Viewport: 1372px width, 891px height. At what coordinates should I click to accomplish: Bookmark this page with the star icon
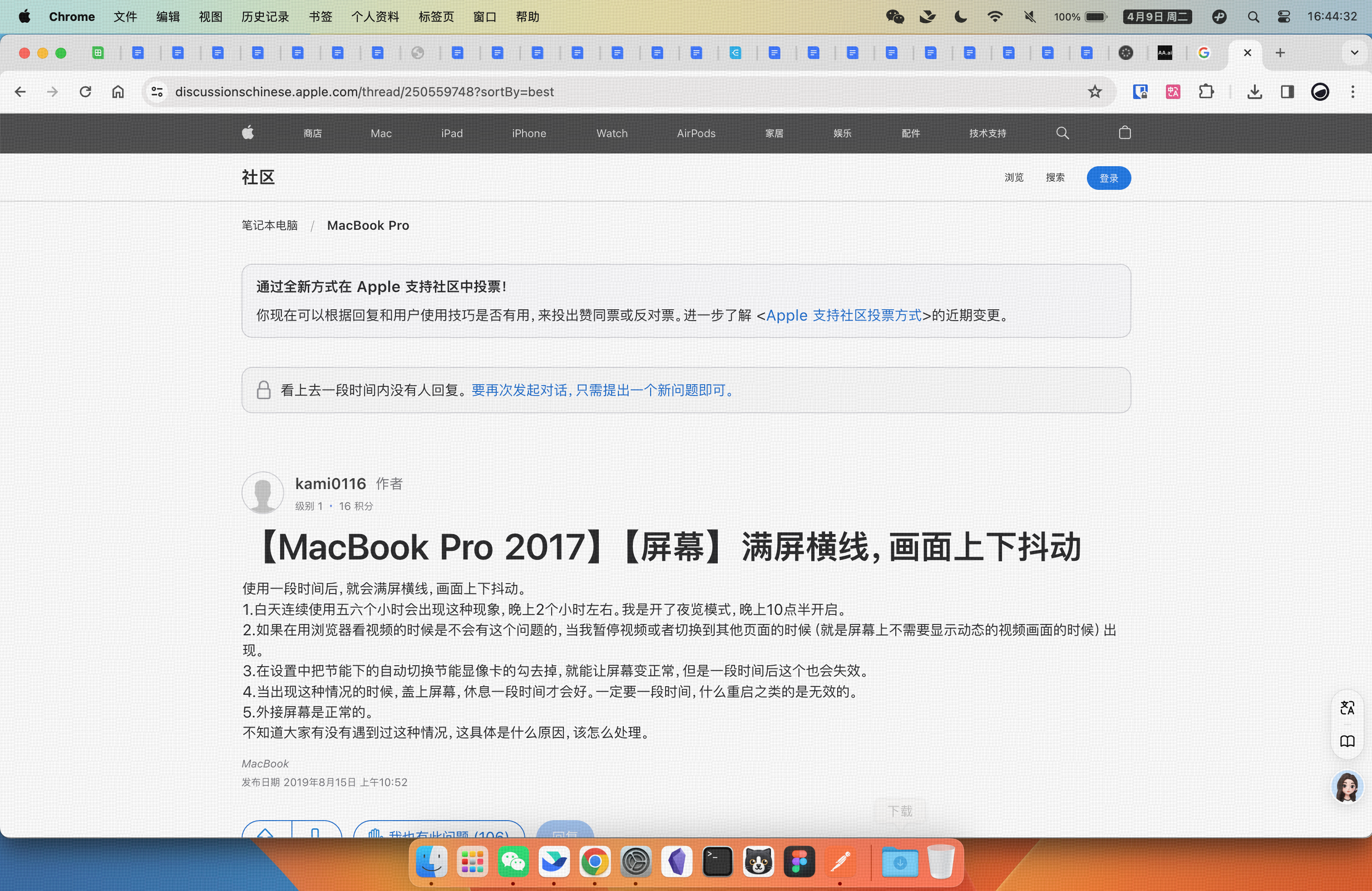click(1094, 92)
